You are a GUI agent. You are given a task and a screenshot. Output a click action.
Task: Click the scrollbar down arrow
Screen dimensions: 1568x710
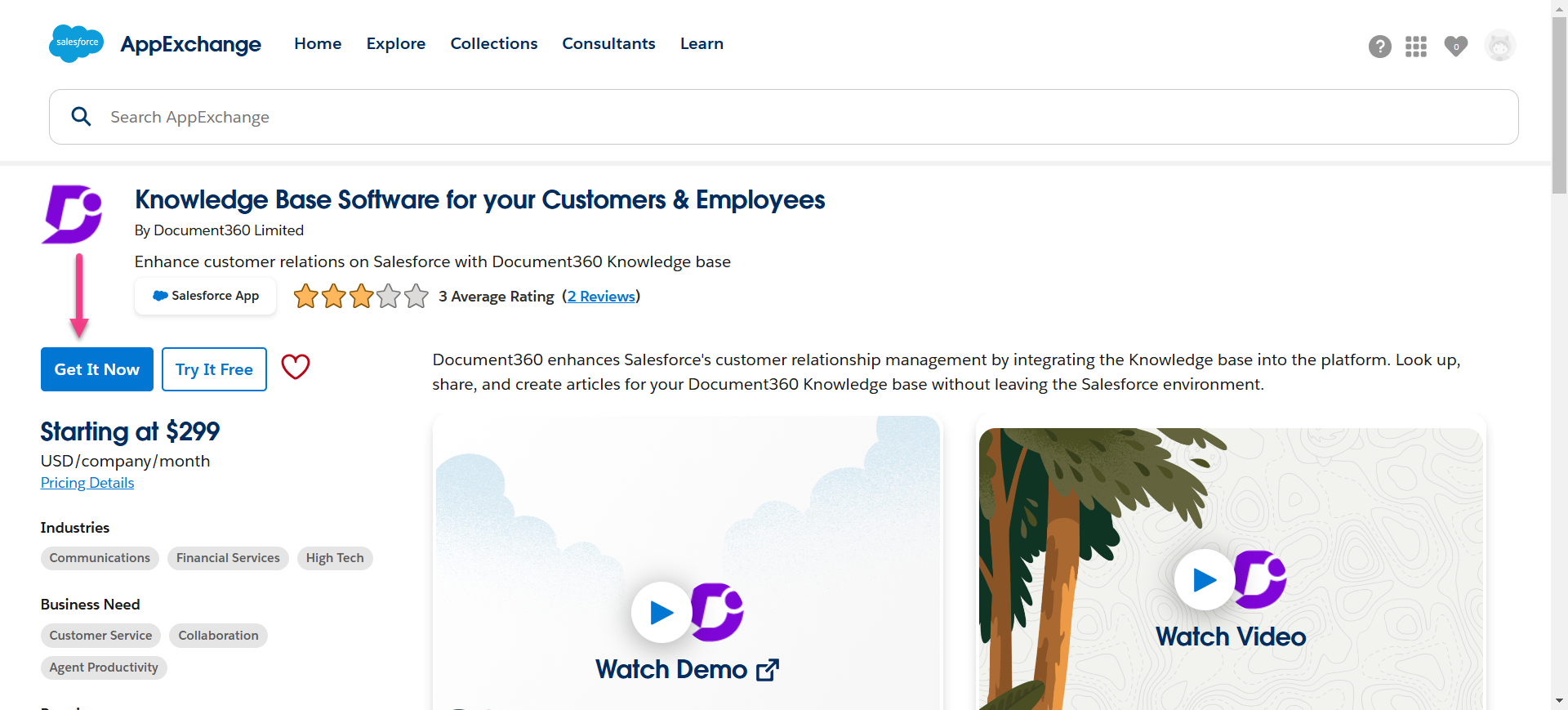(x=1560, y=701)
